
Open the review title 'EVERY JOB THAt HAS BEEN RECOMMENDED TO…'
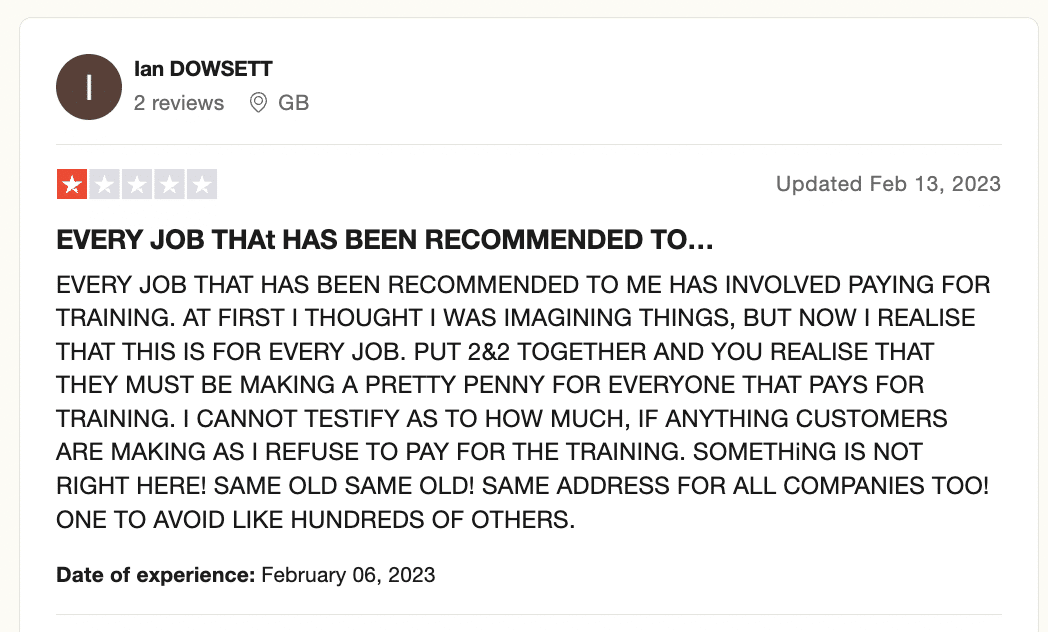[385, 240]
